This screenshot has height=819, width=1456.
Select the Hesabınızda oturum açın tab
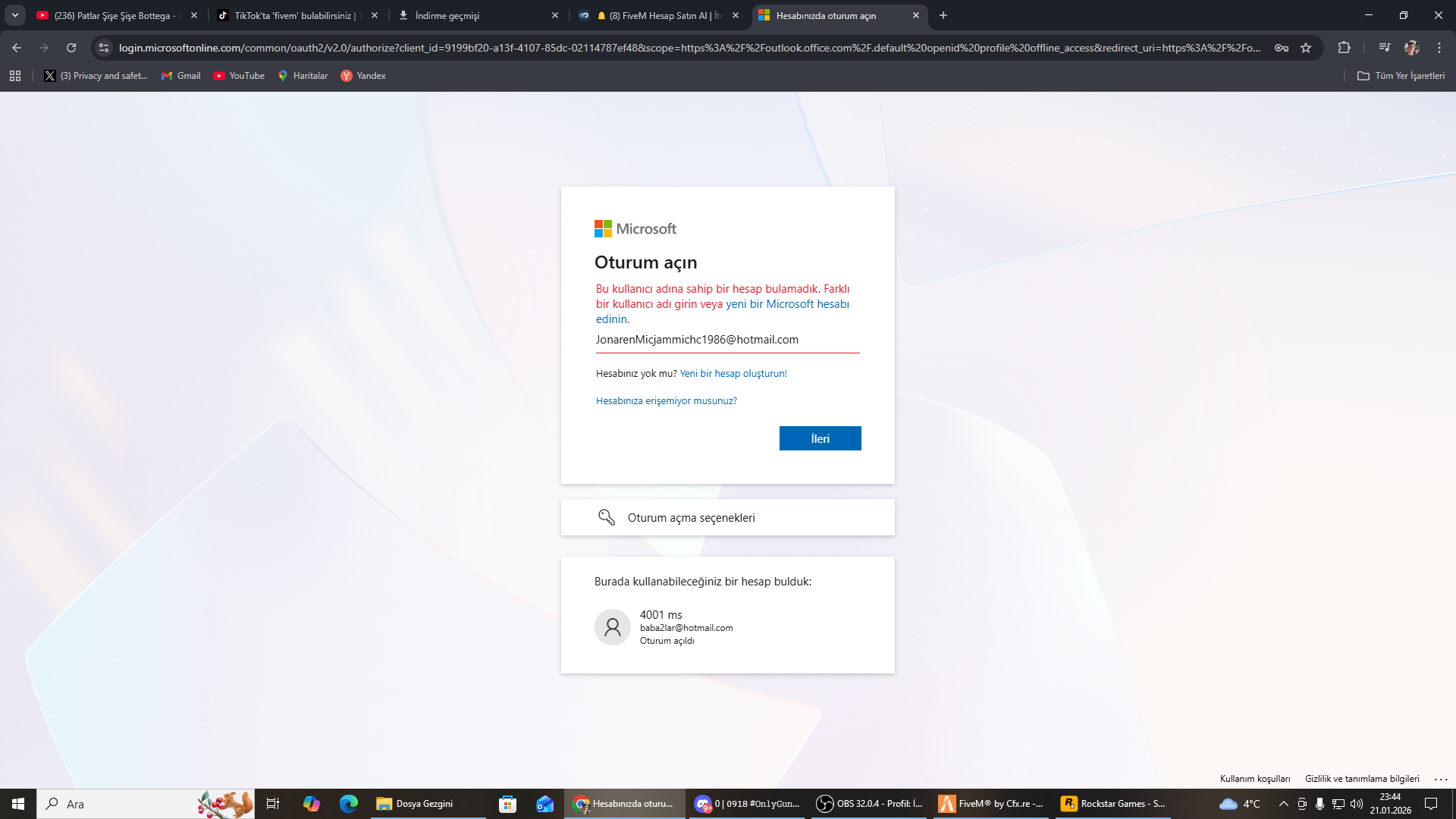(839, 15)
